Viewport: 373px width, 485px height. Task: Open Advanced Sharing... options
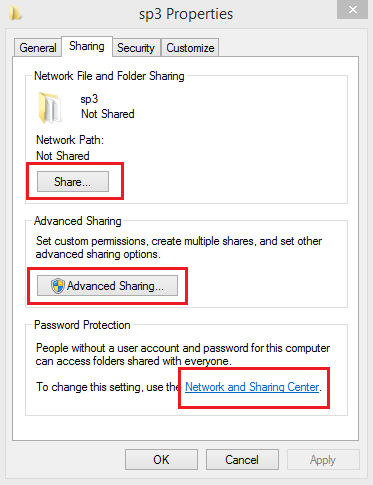[x=107, y=286]
